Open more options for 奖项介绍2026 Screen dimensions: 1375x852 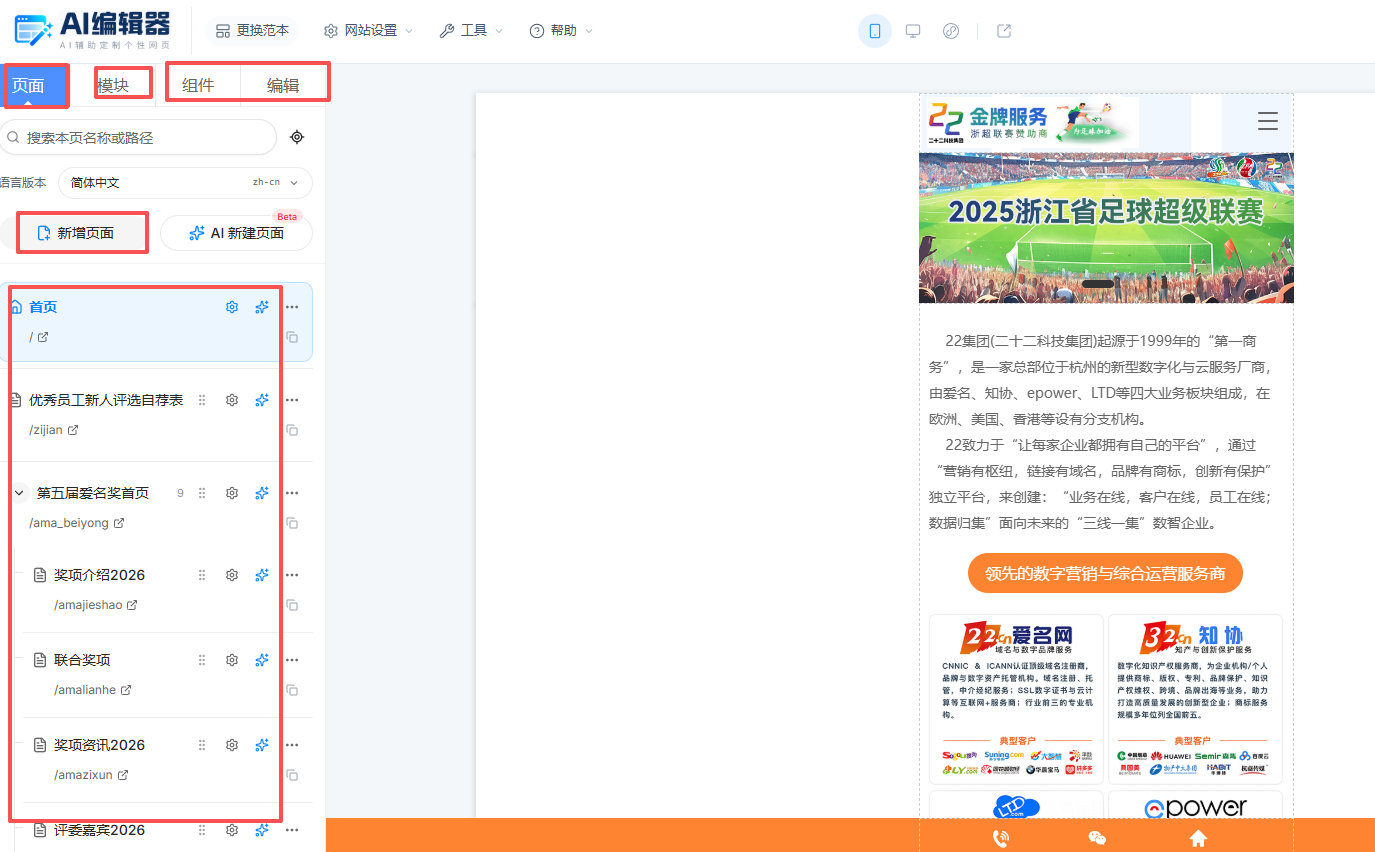click(292, 575)
